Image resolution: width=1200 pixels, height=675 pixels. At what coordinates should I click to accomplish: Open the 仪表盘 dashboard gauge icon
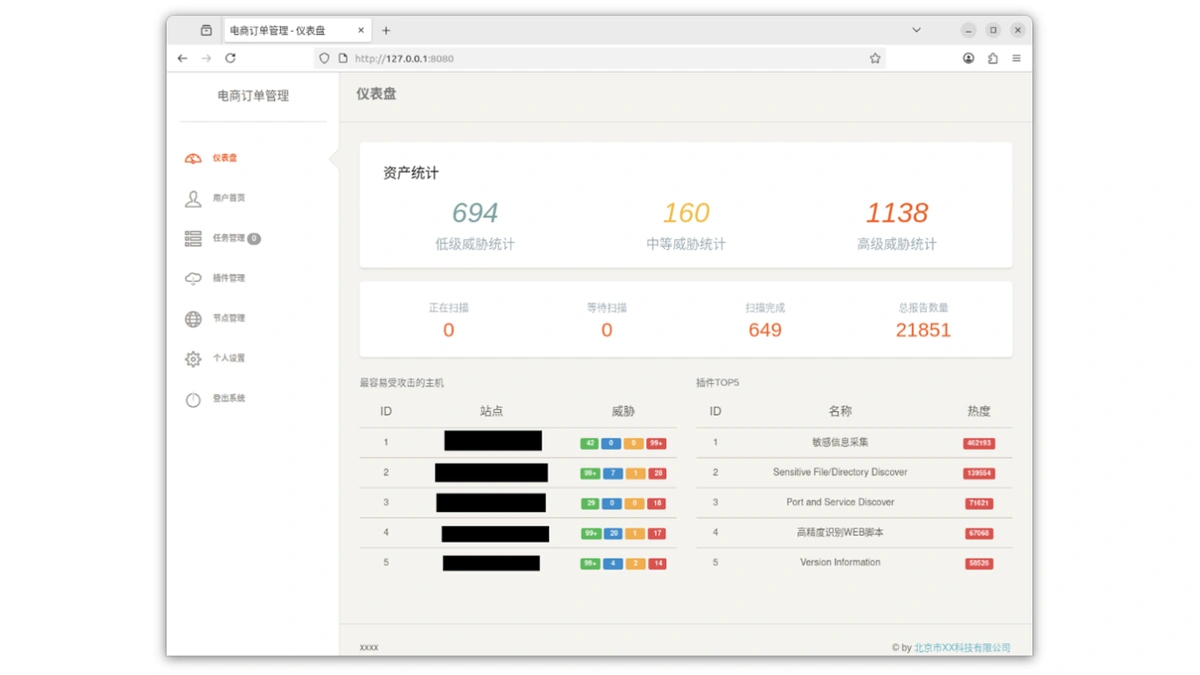point(193,158)
